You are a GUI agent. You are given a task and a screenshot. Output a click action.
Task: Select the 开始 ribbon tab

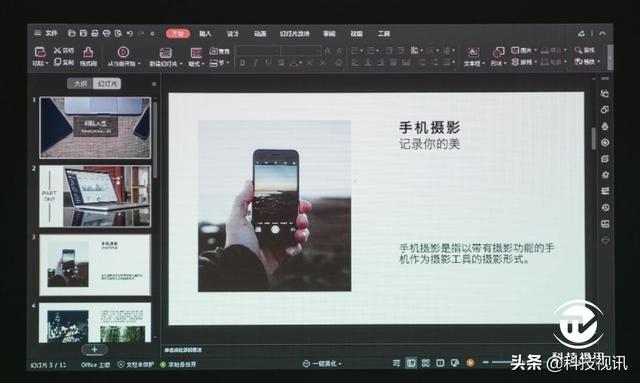(x=178, y=33)
